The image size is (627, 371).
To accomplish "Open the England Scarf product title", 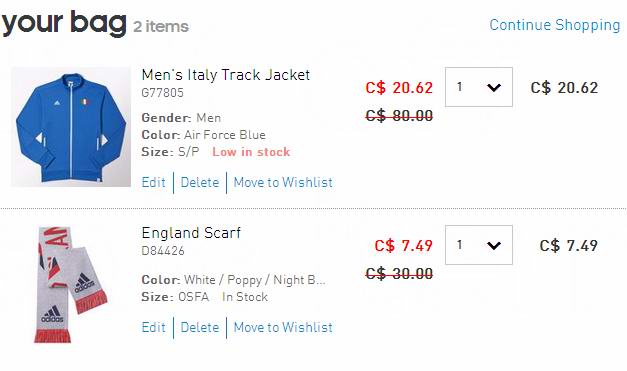I will point(191,233).
